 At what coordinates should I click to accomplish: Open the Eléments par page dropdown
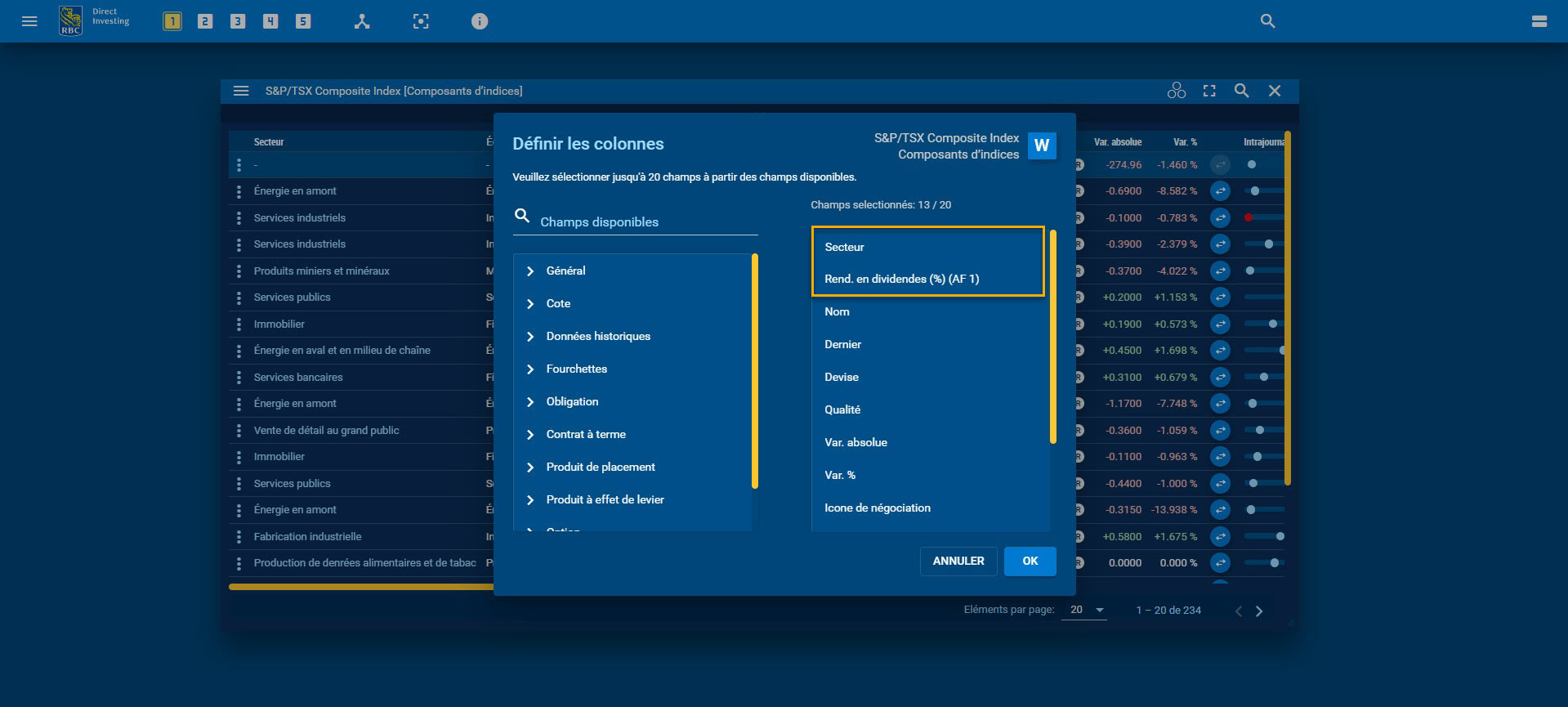pyautogui.click(x=1086, y=610)
